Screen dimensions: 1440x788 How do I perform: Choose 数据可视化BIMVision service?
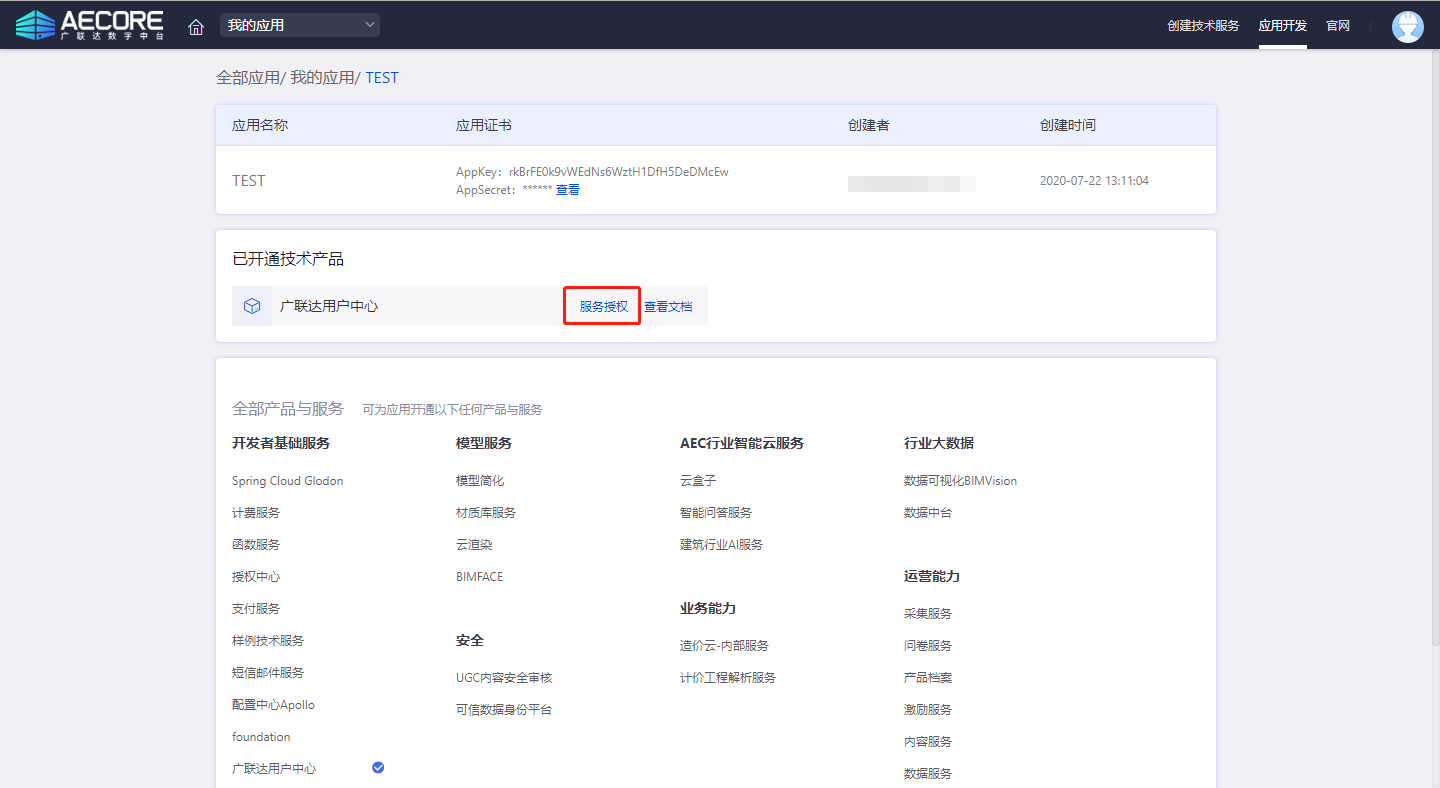(960, 481)
